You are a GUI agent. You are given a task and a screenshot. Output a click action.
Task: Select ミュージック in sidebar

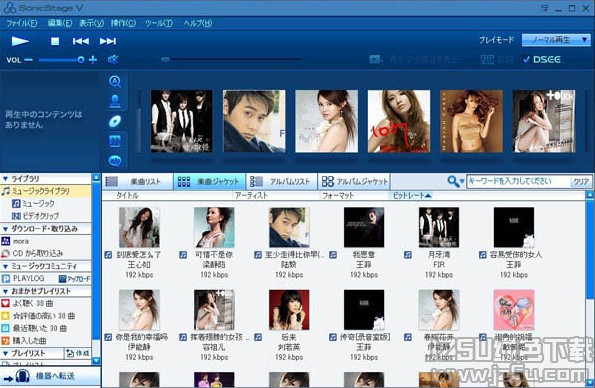(x=33, y=203)
